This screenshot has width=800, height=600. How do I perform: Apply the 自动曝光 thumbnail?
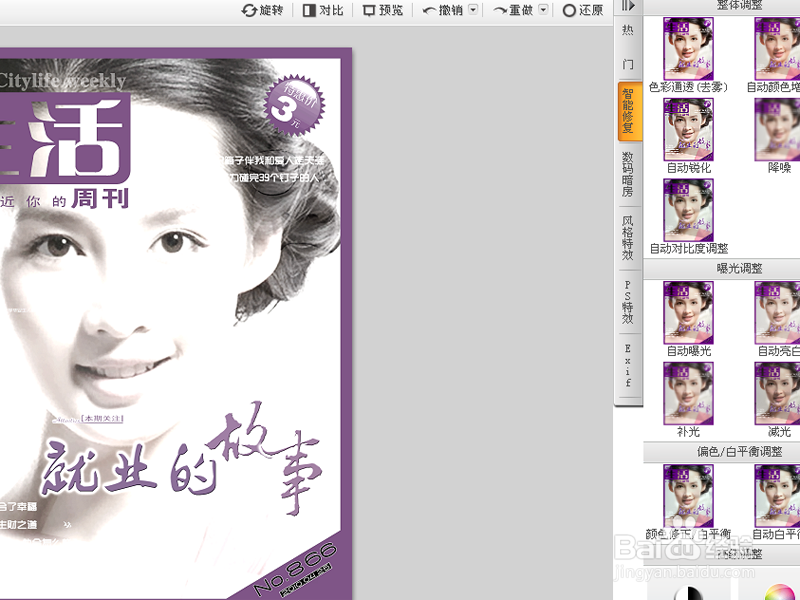click(x=688, y=312)
